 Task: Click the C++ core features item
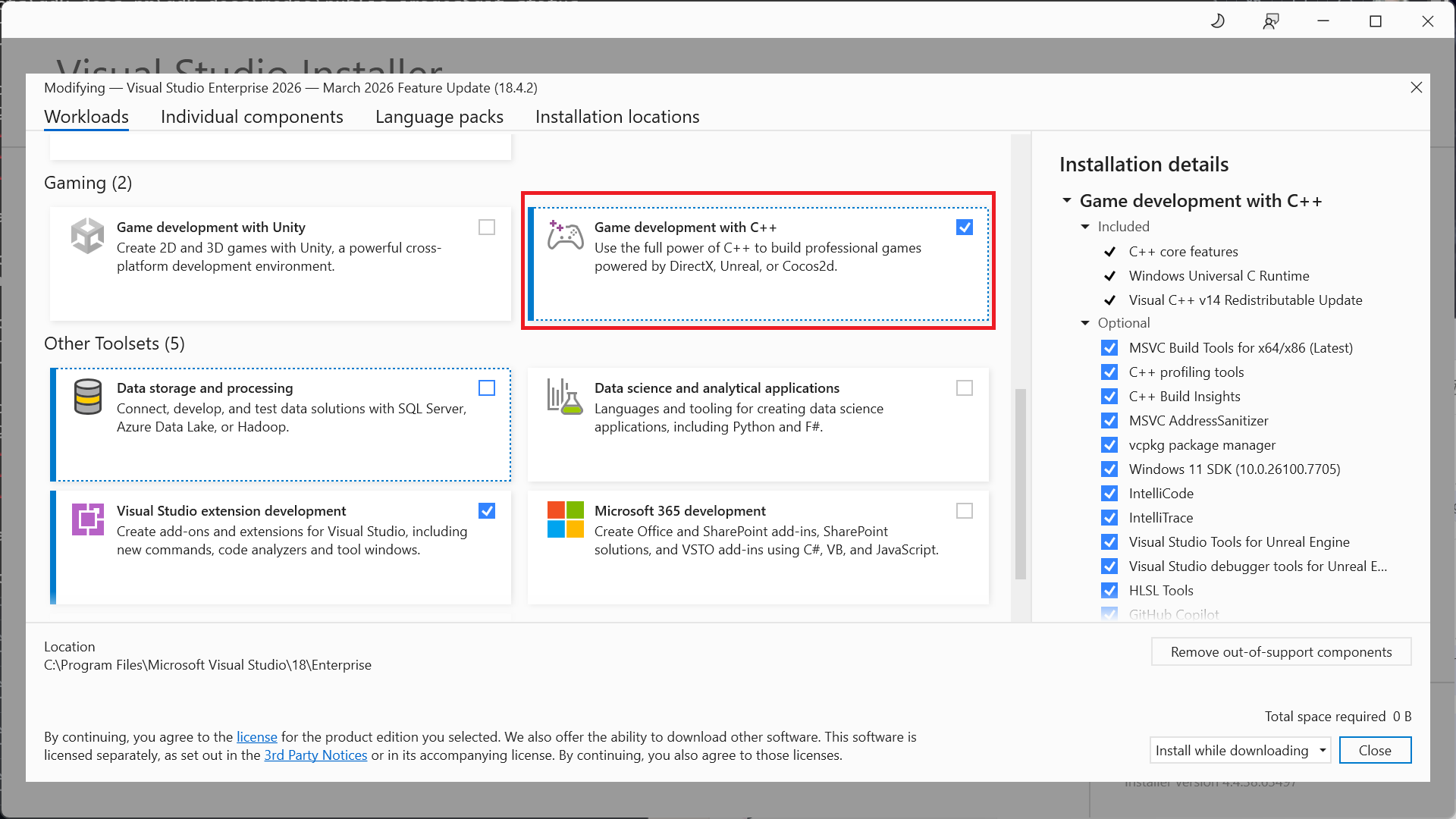coord(1183,252)
